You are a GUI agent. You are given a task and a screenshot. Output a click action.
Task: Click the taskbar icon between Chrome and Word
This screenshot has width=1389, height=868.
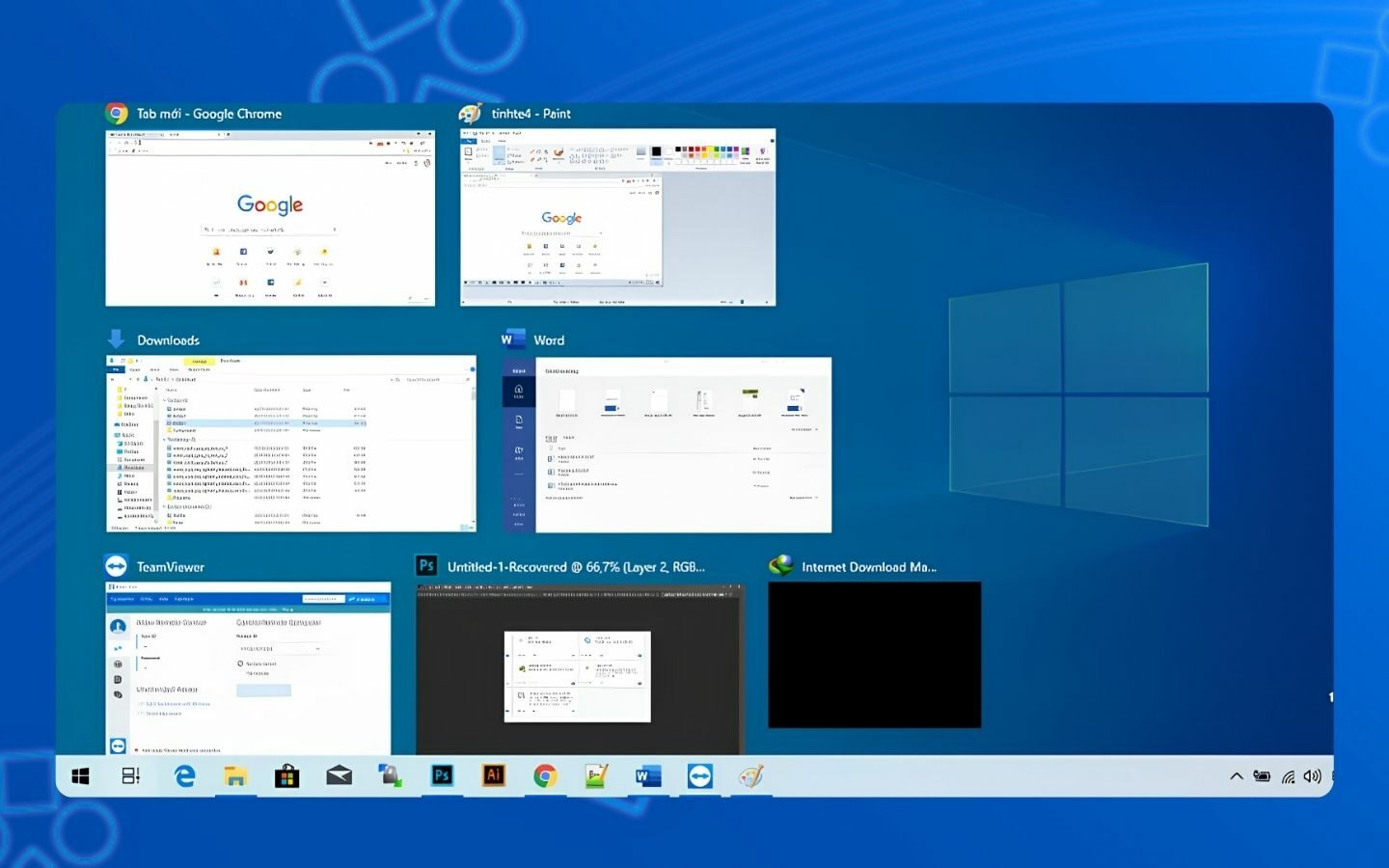[x=596, y=776]
